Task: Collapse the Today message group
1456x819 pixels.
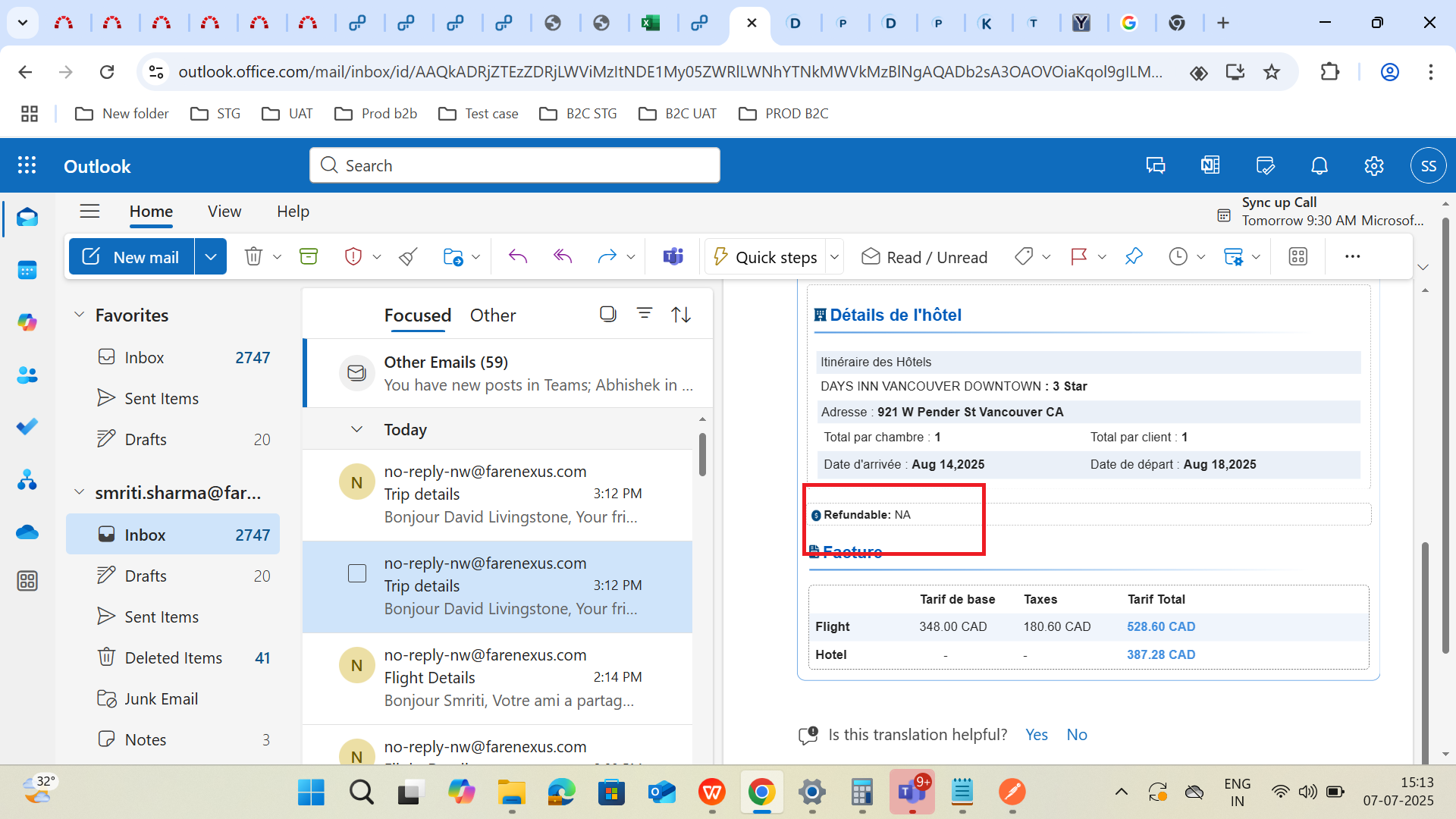Action: tap(356, 429)
